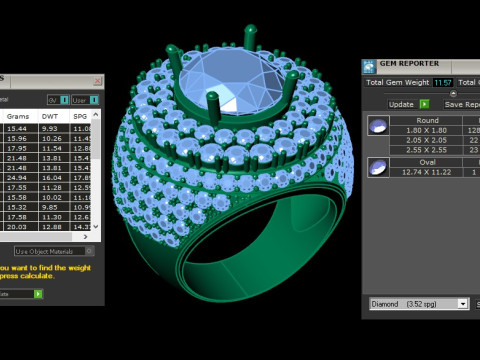Click the Total Gem Weight value 11.57
480x360 pixels.
(x=443, y=82)
